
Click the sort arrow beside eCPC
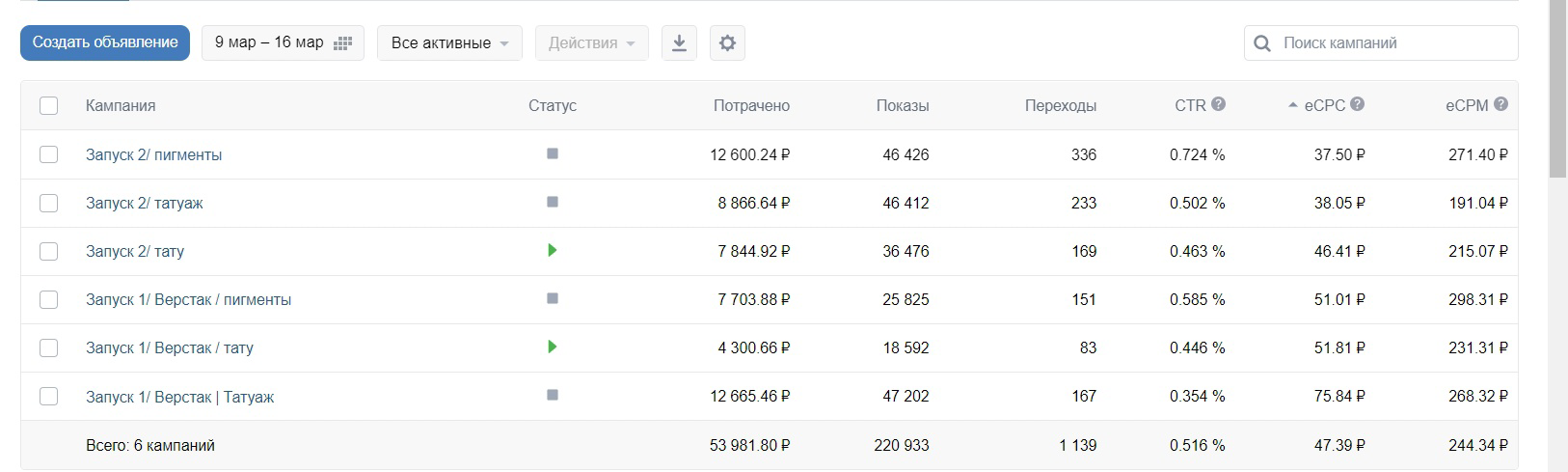[x=1293, y=105]
